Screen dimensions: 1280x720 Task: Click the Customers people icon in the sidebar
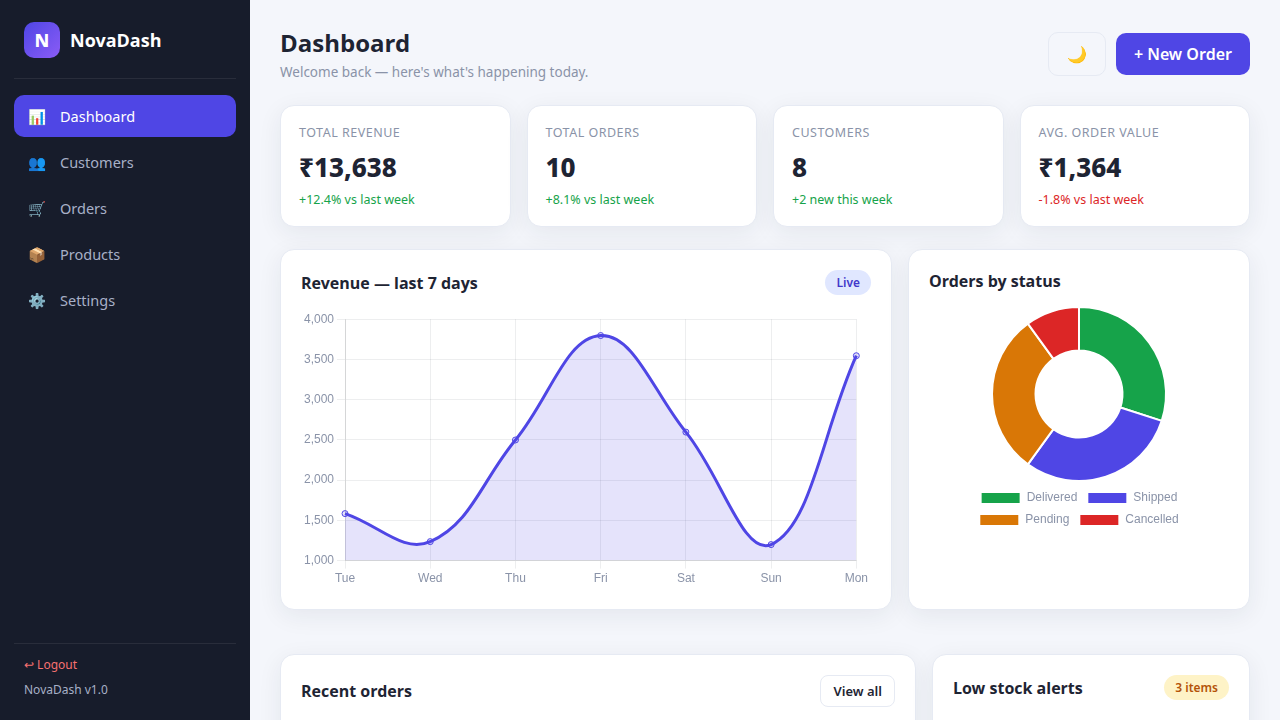(37, 163)
